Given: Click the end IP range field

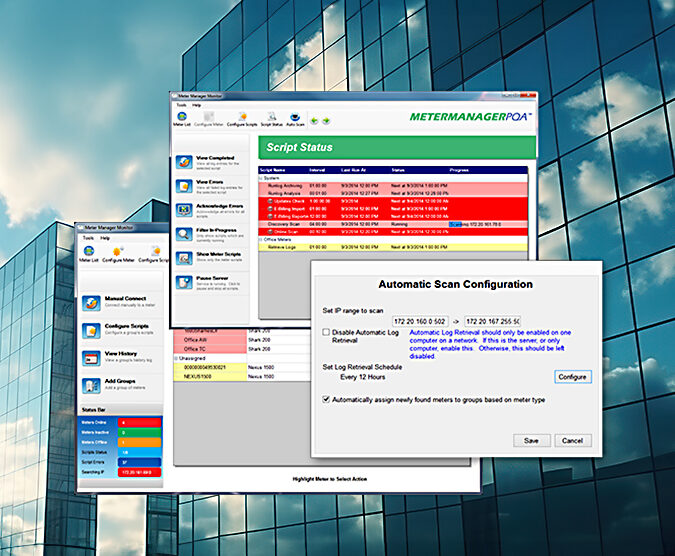Looking at the screenshot, I should [493, 321].
